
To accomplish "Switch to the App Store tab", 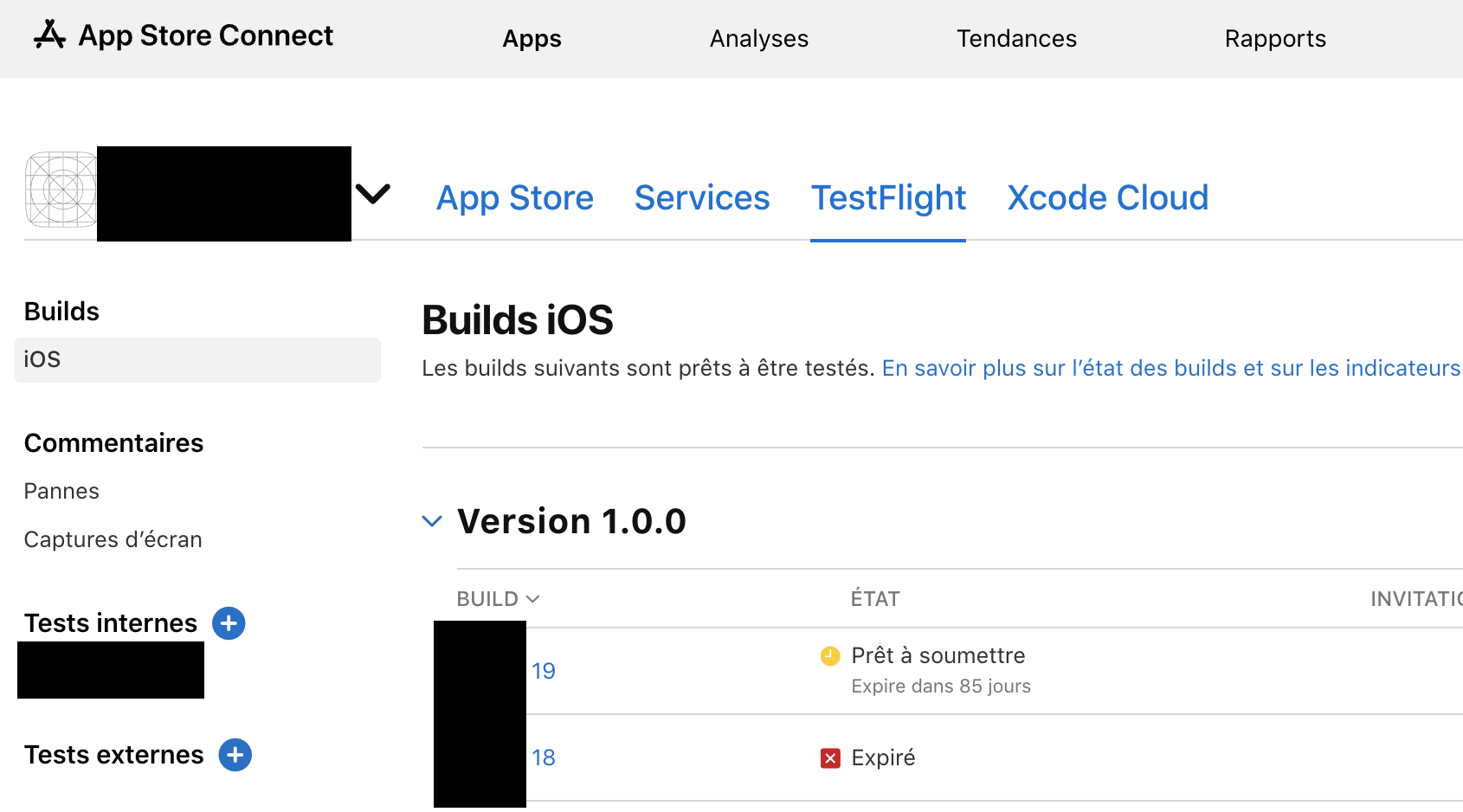I will (x=515, y=198).
